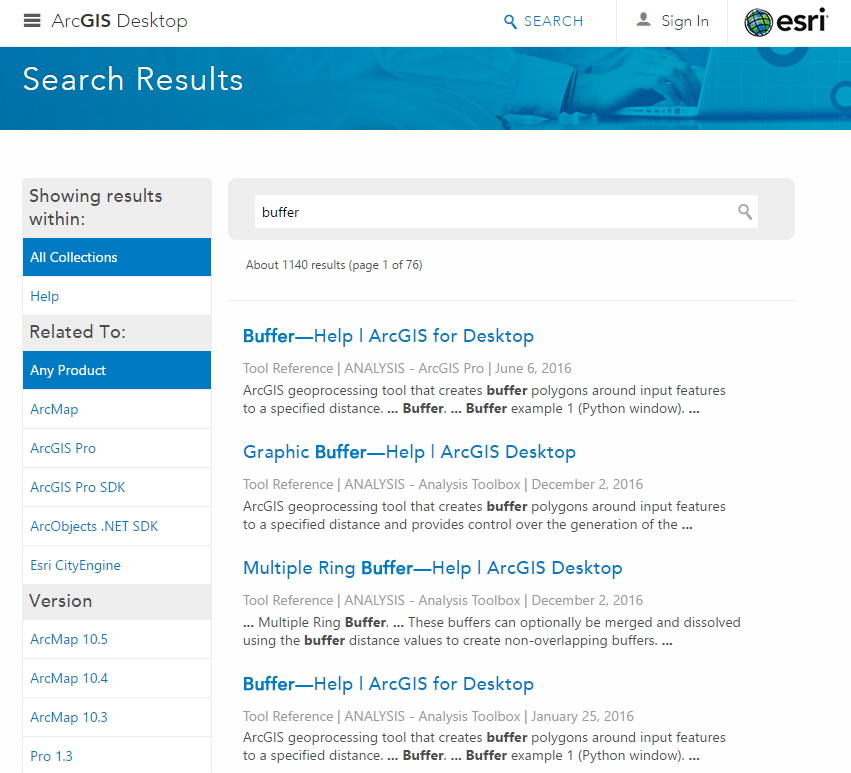Click the 'Showing results within:' heading

pos(96,207)
